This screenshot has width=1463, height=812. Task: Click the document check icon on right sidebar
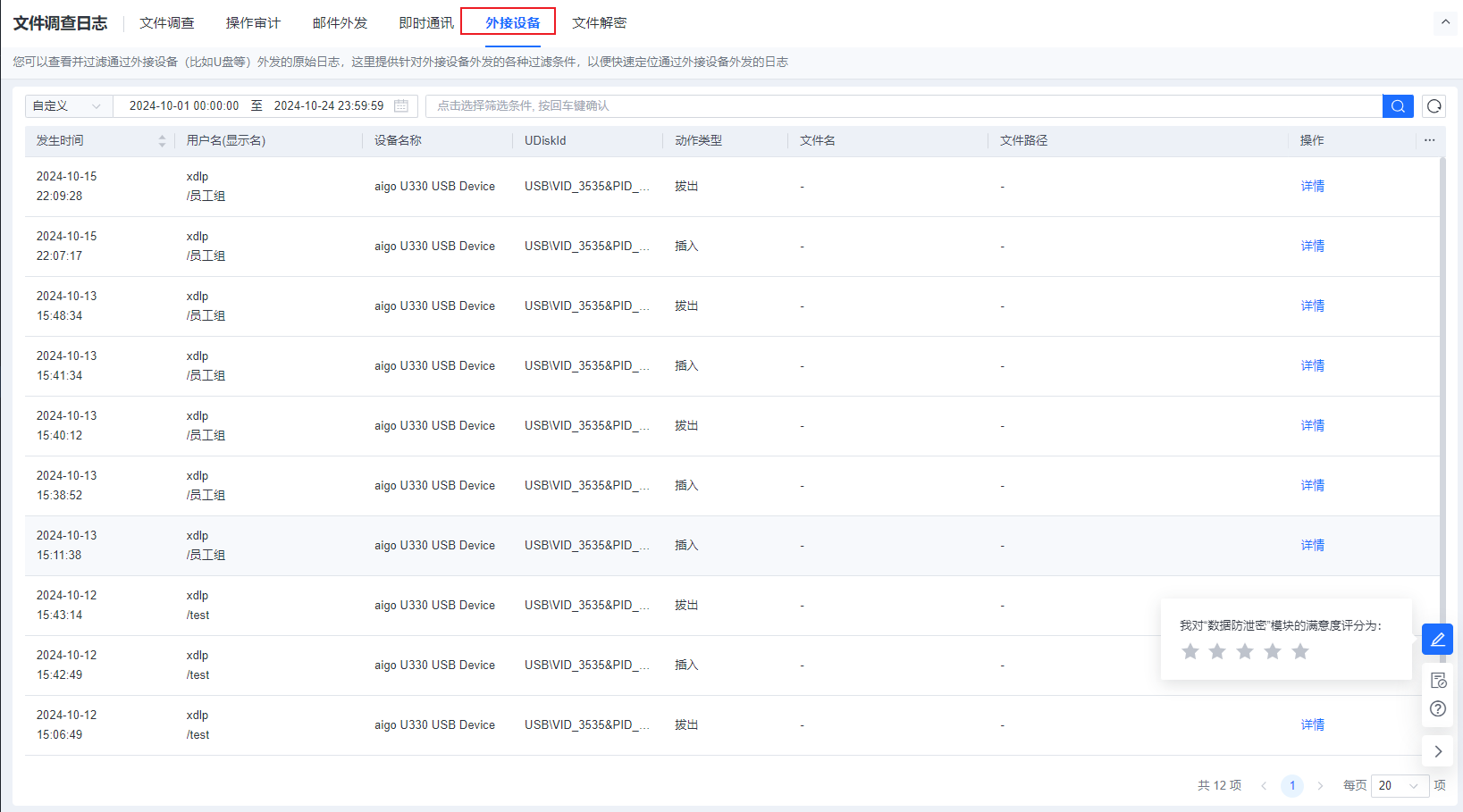1437,681
